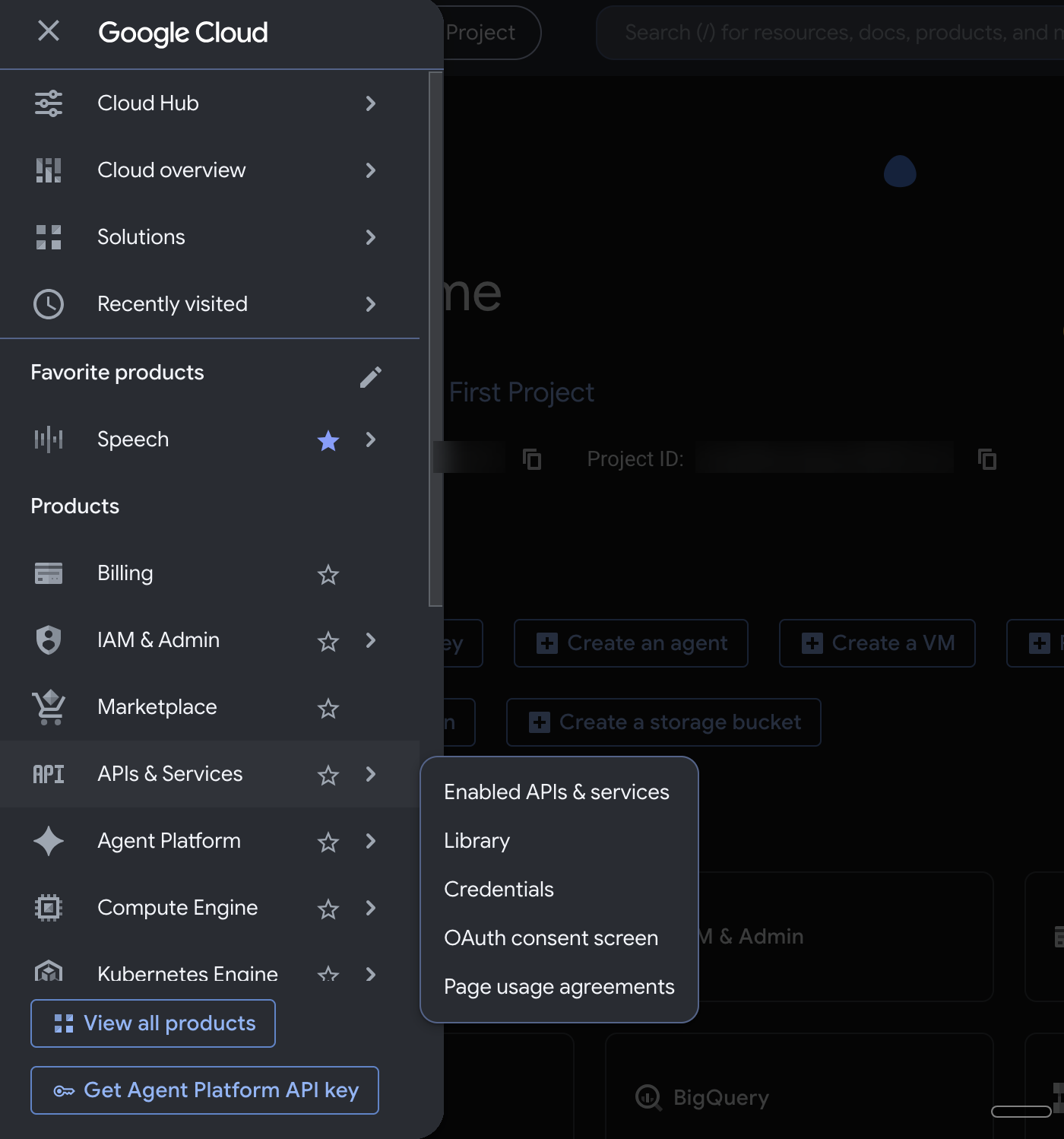
Task: Copy the project number using copy icon
Action: (x=533, y=459)
